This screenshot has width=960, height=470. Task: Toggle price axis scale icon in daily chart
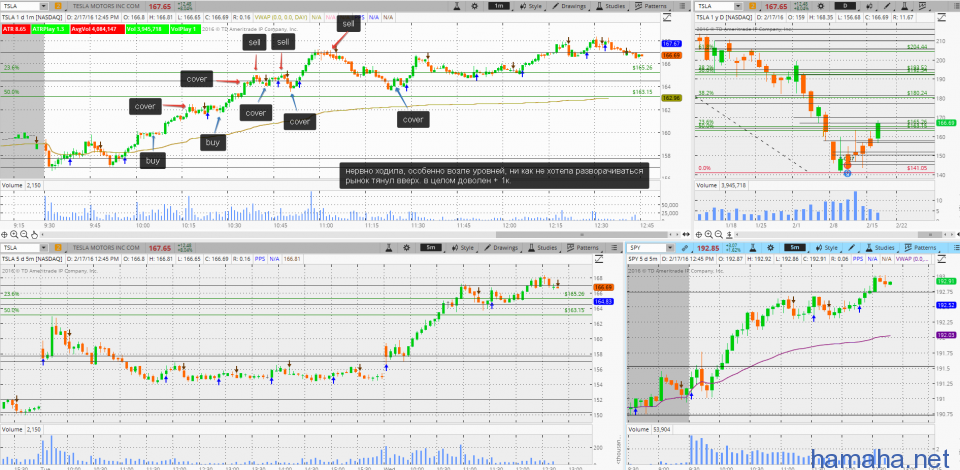(942, 17)
